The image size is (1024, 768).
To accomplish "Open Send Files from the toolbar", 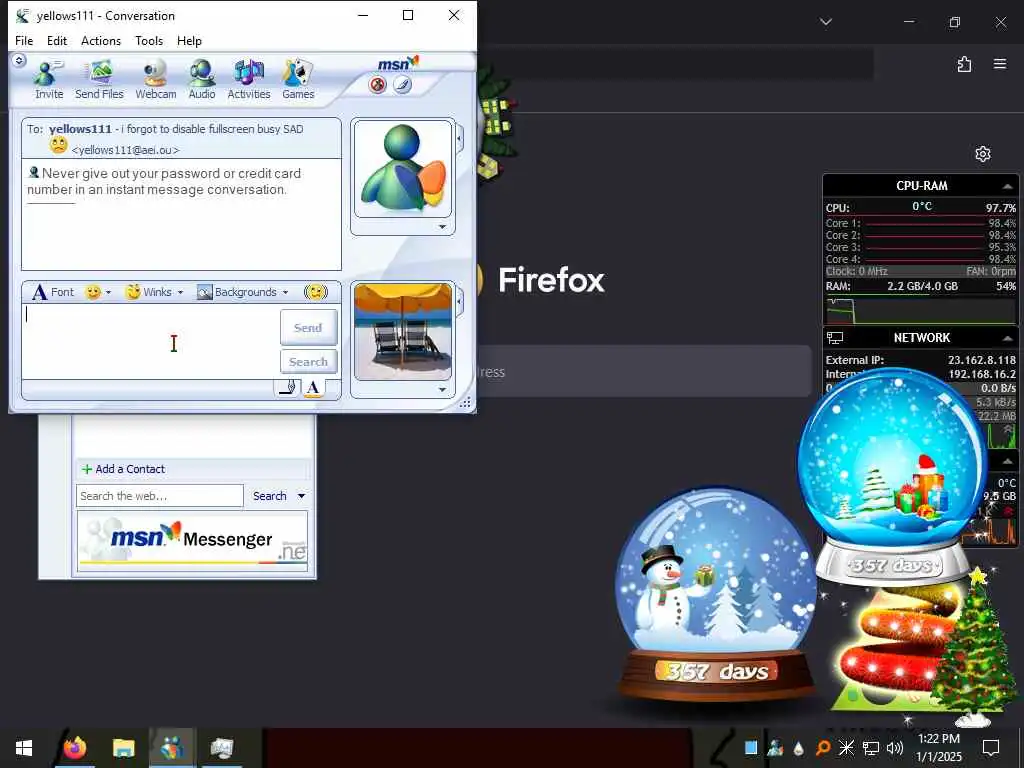I will pyautogui.click(x=99, y=78).
